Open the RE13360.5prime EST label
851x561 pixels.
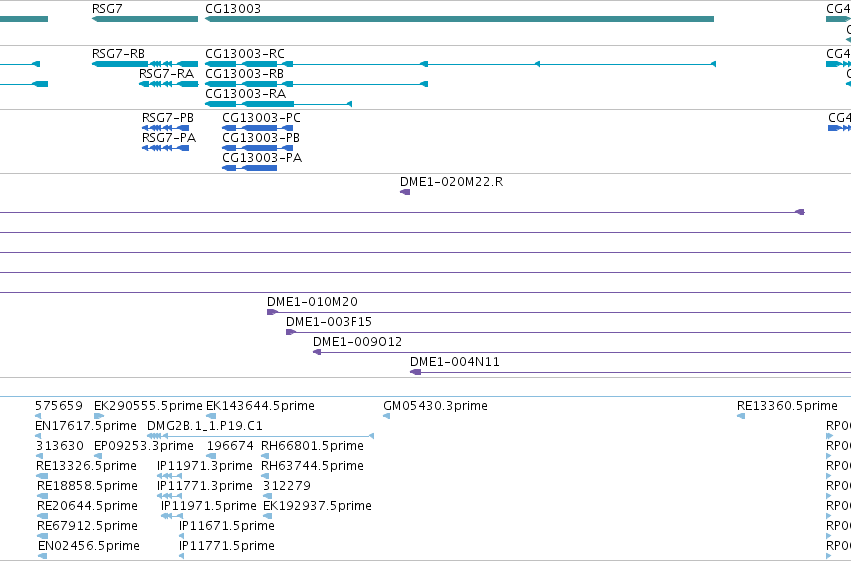pyautogui.click(x=787, y=406)
